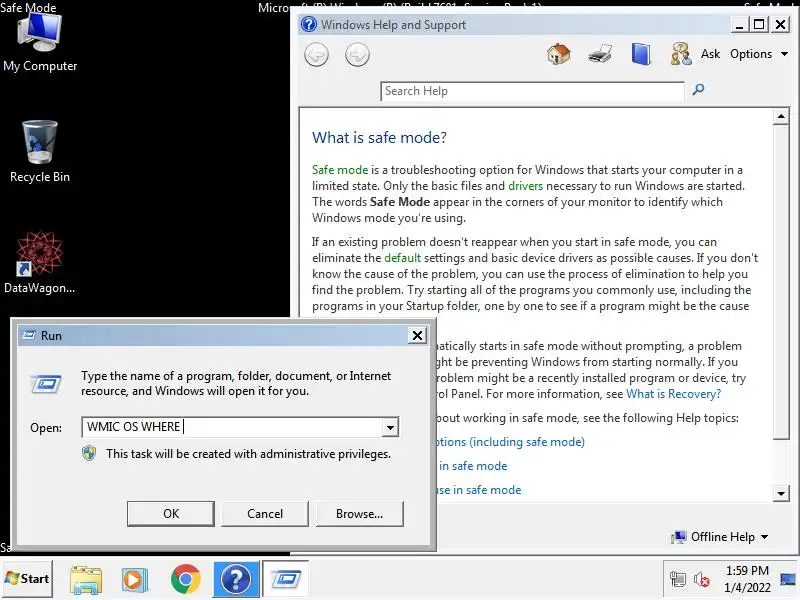Viewport: 800px width, 600px height.
Task: Follow the green Safe mode definition link
Action: pos(340,170)
